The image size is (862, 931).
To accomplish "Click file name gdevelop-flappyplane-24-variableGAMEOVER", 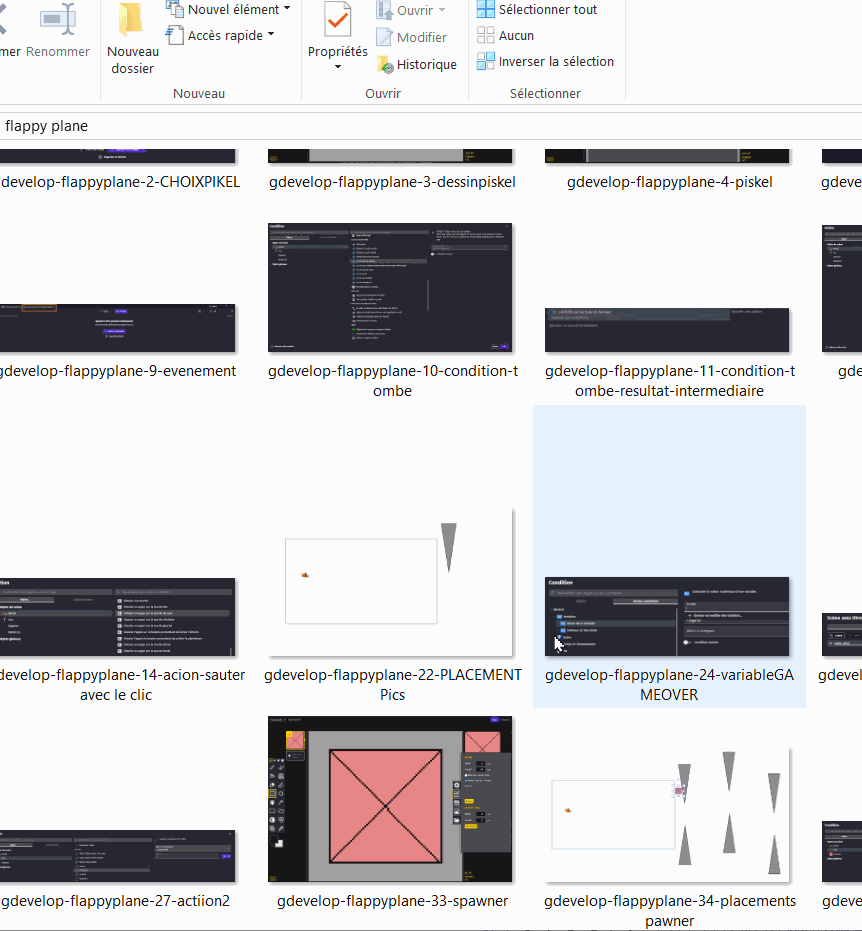I will pos(669,685).
